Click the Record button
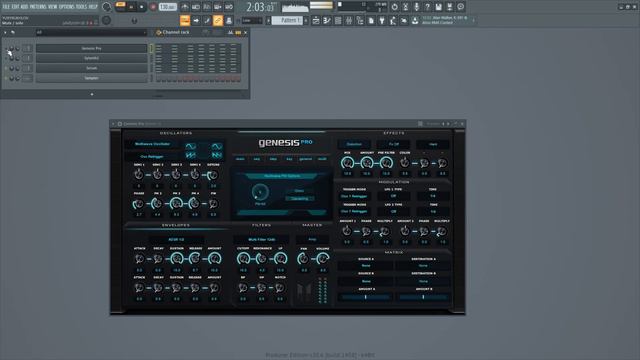Viewport: 640px width, 360px height. (153, 7)
